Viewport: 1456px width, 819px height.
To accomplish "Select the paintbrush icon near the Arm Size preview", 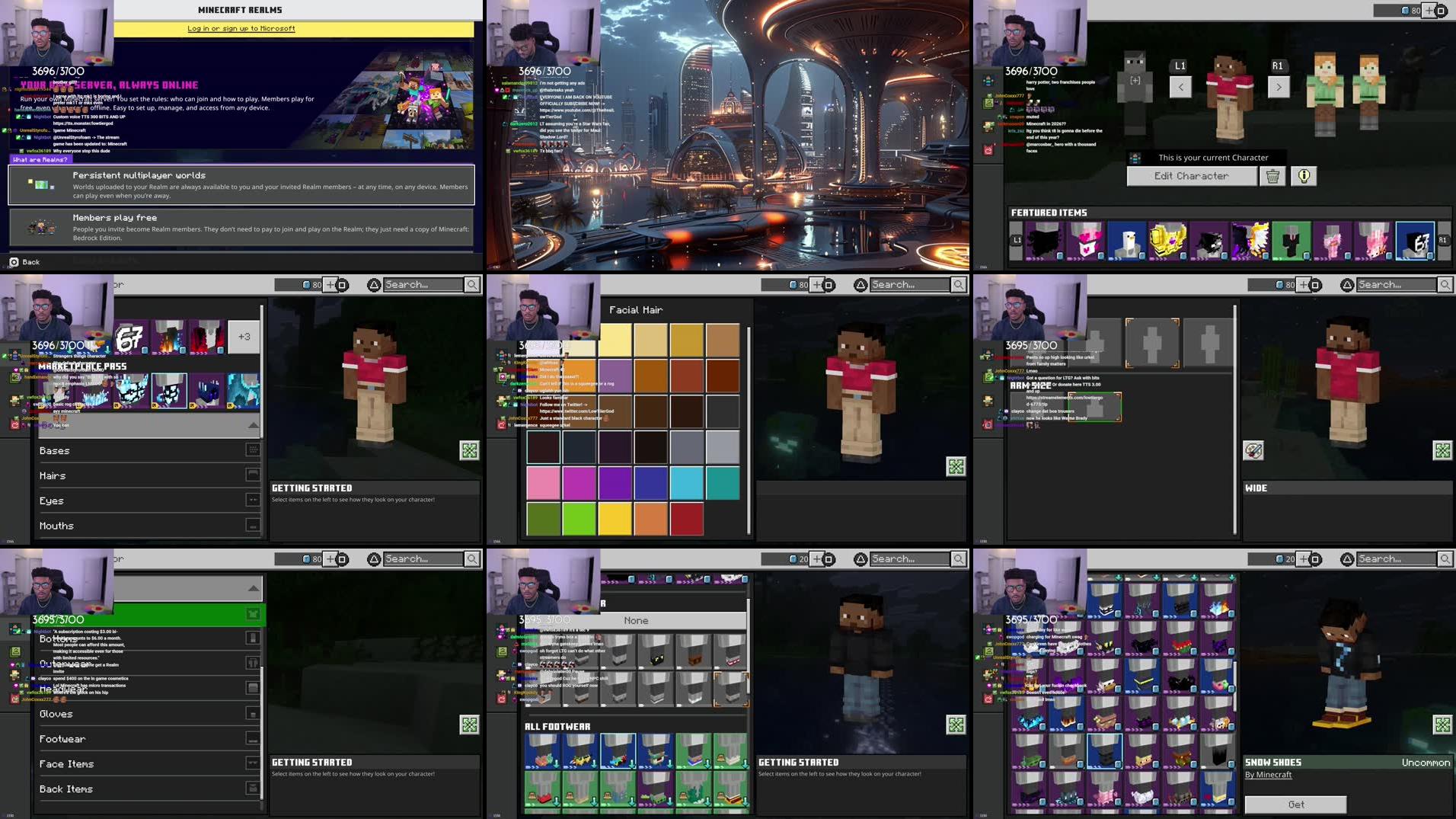I will (x=1253, y=450).
